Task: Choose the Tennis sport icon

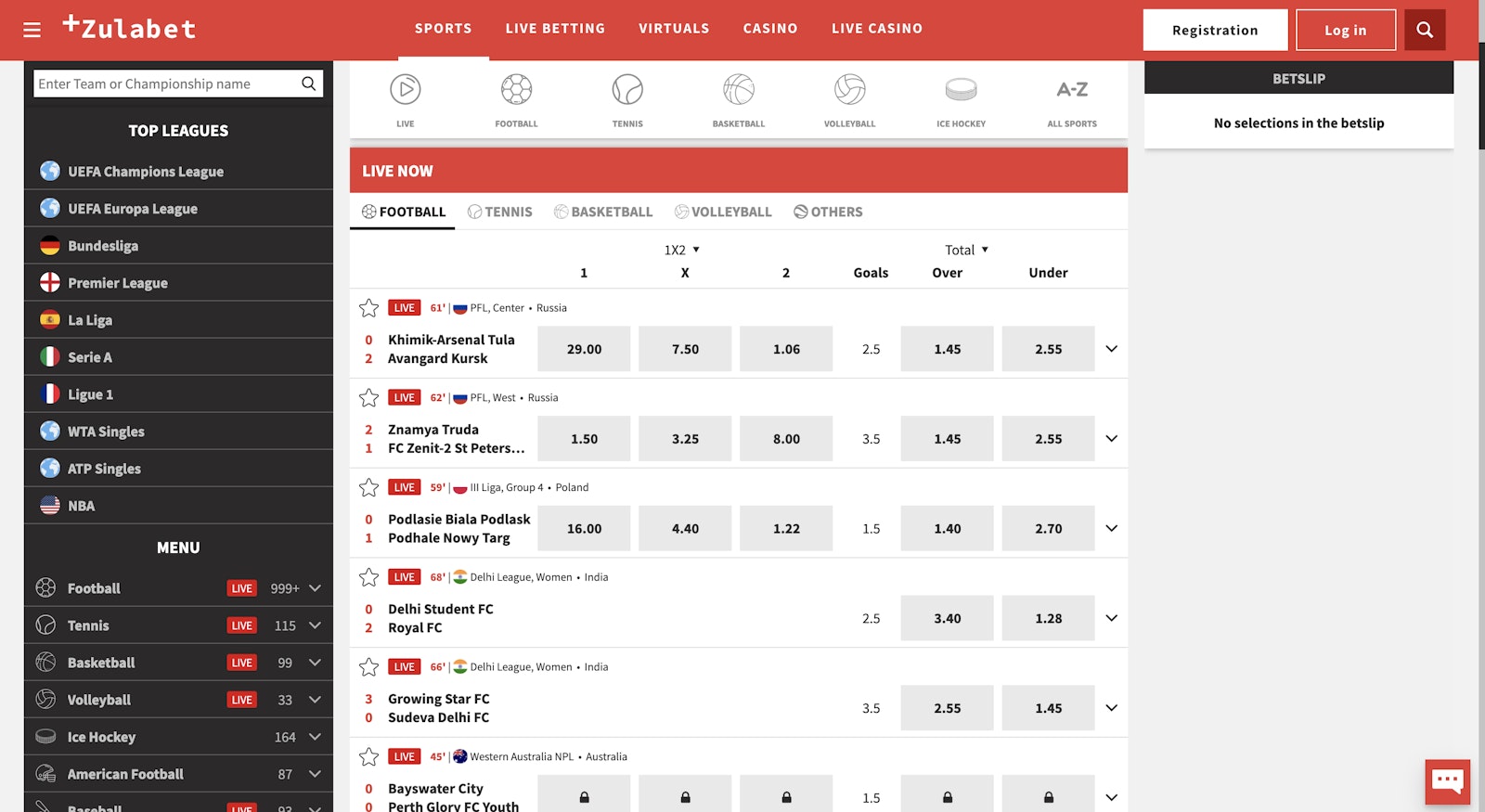Action: coord(627,90)
